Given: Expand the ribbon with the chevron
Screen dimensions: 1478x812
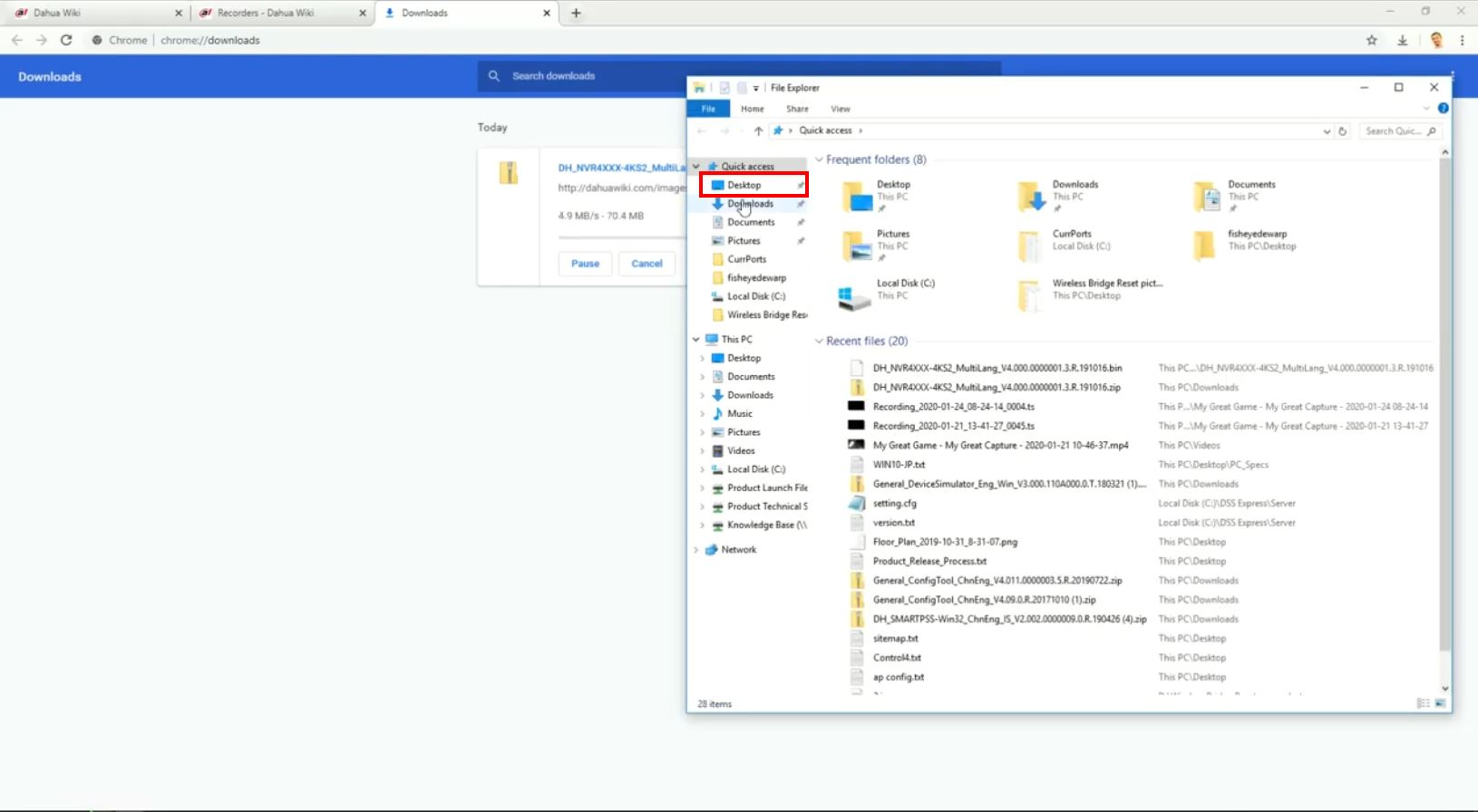Looking at the screenshot, I should pos(1426,109).
